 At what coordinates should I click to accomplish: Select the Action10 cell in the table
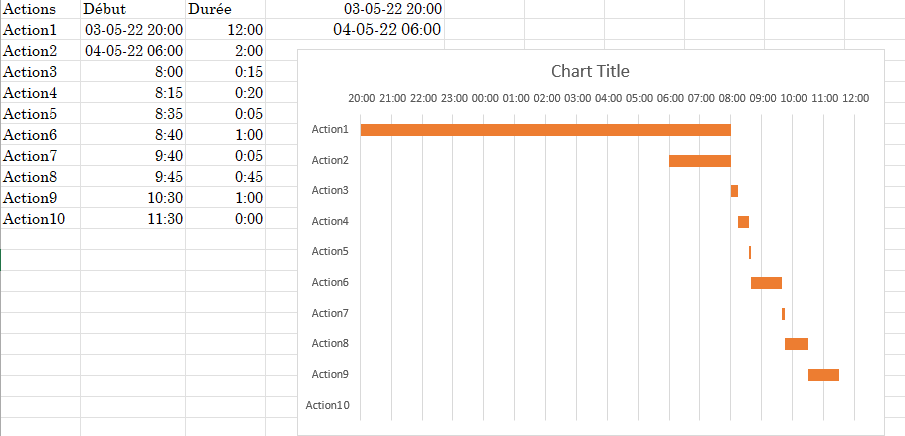click(x=40, y=219)
